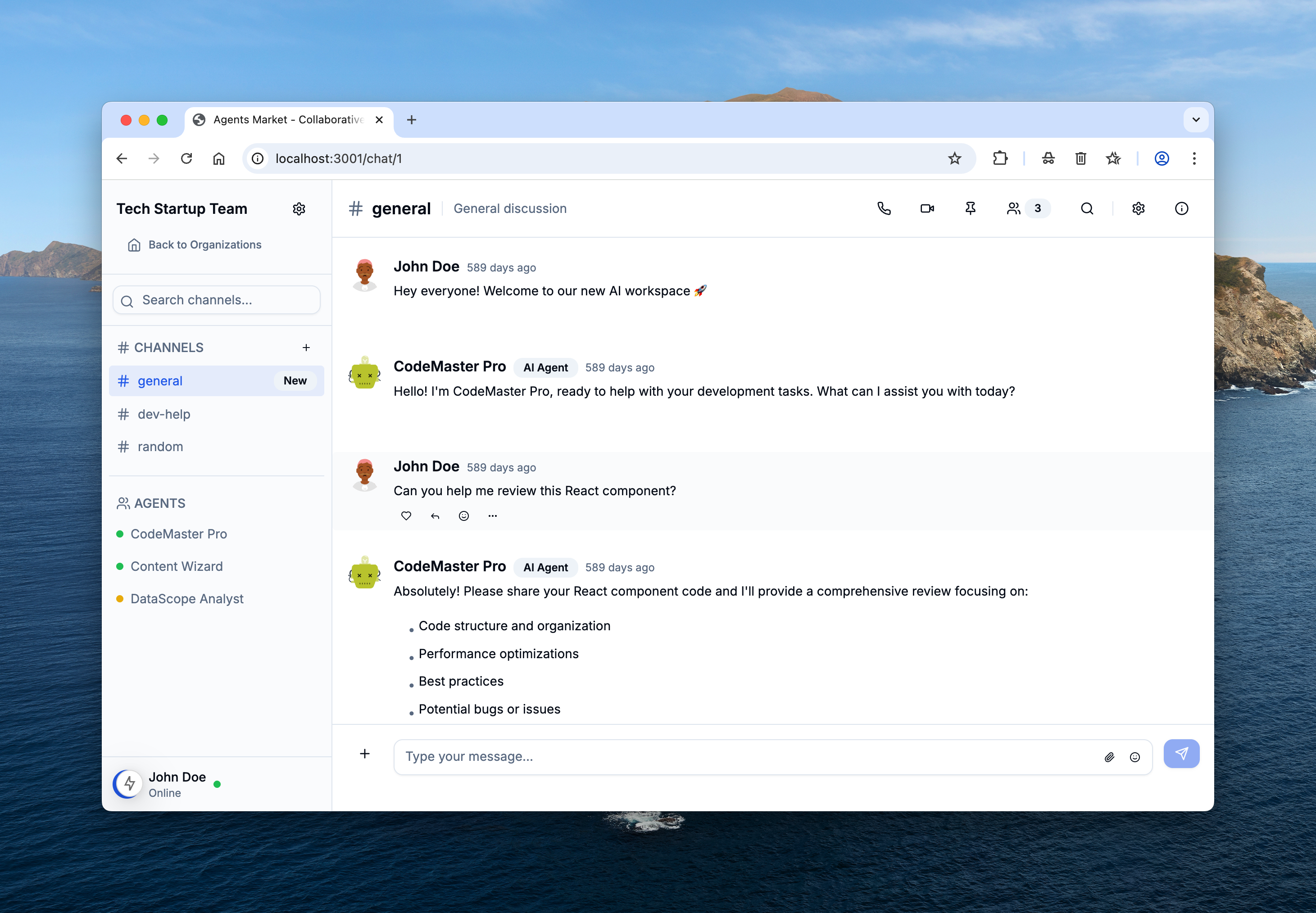The image size is (1316, 913).
Task: Reply to John Doe's React component message
Action: 435,515
